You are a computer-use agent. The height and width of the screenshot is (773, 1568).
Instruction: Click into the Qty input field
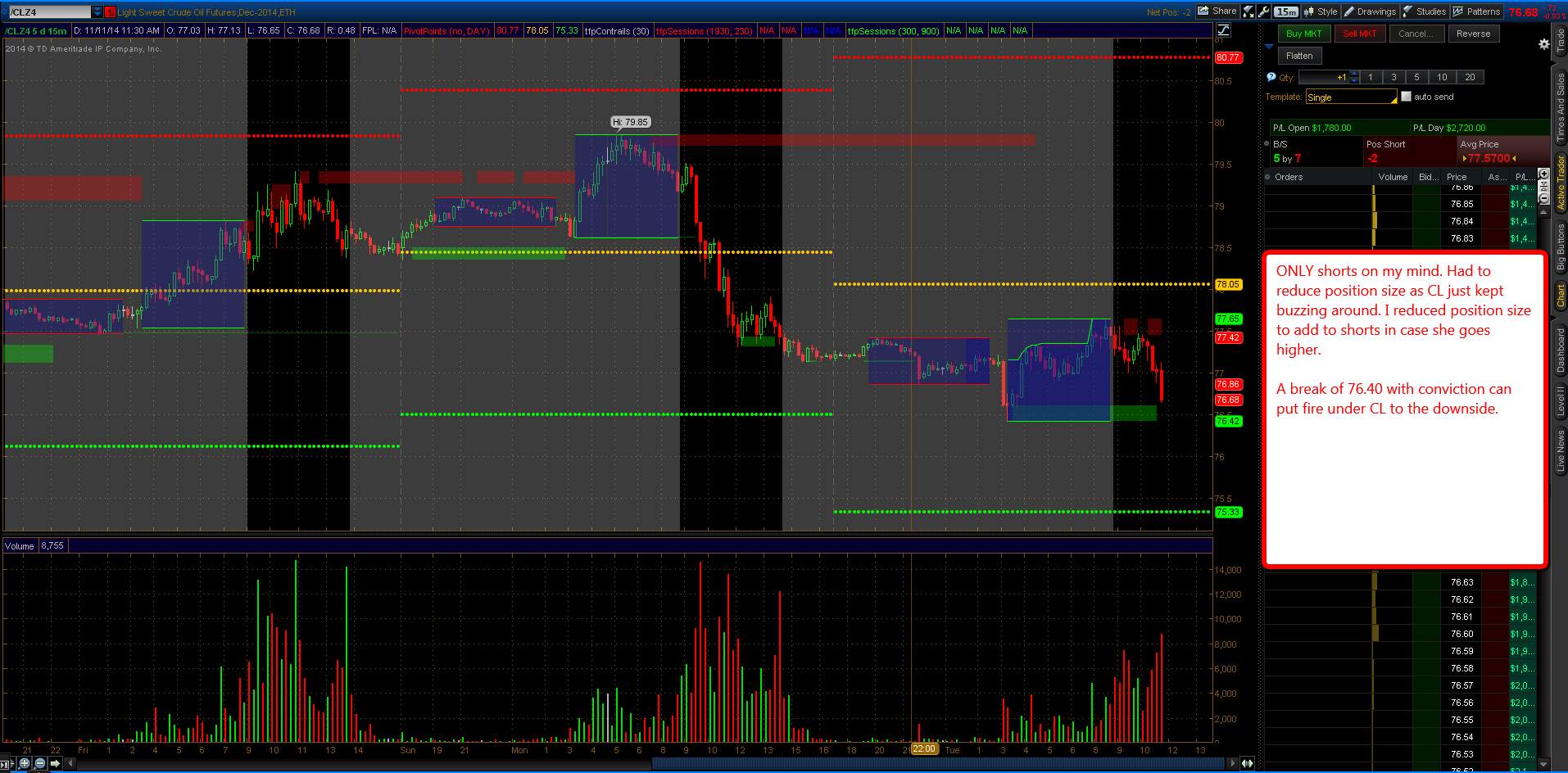click(1323, 77)
